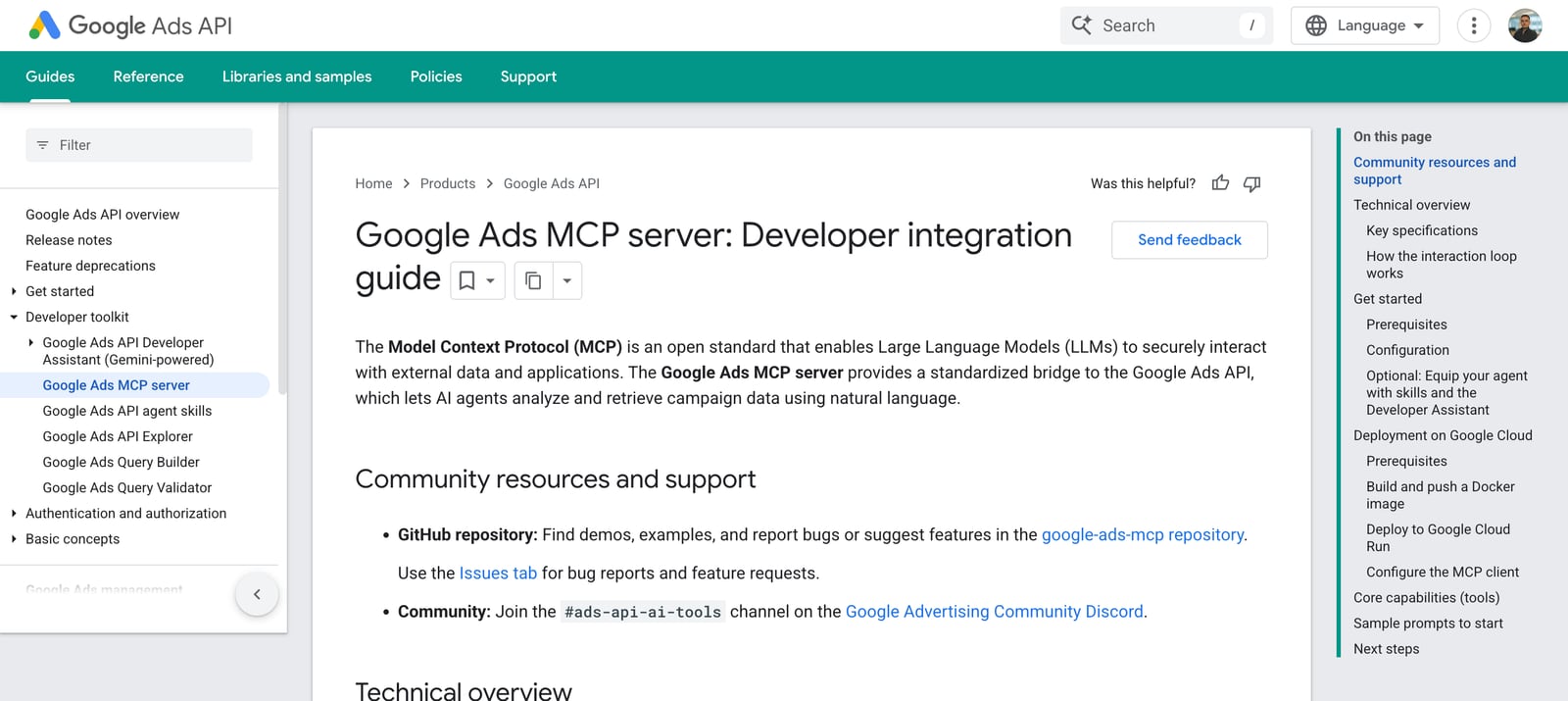Click the Send feedback button

point(1190,240)
